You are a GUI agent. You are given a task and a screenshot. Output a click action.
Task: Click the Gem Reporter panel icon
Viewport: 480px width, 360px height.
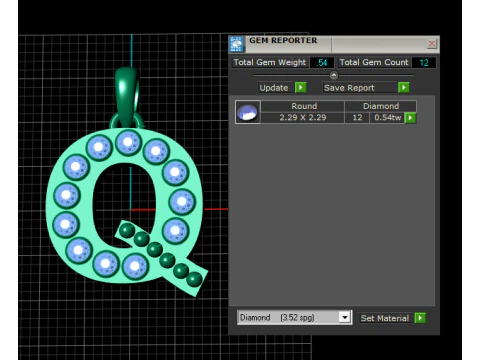[237, 44]
